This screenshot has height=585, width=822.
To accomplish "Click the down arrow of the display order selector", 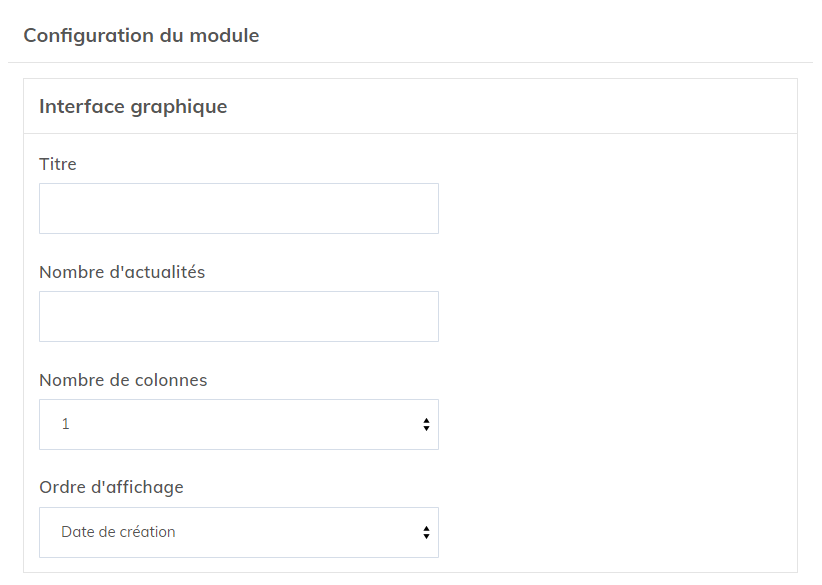I will 426,537.
